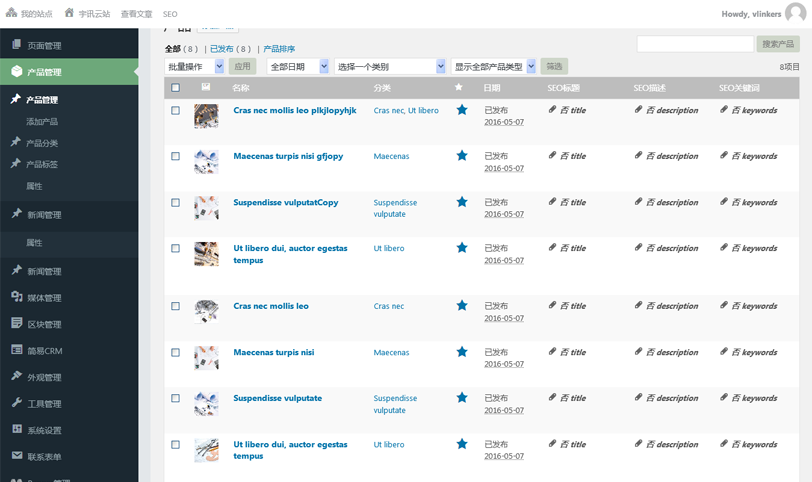Screen dimensions: 812x482
Task: Click the 工具管理 wrench icon
Action: 17,402
